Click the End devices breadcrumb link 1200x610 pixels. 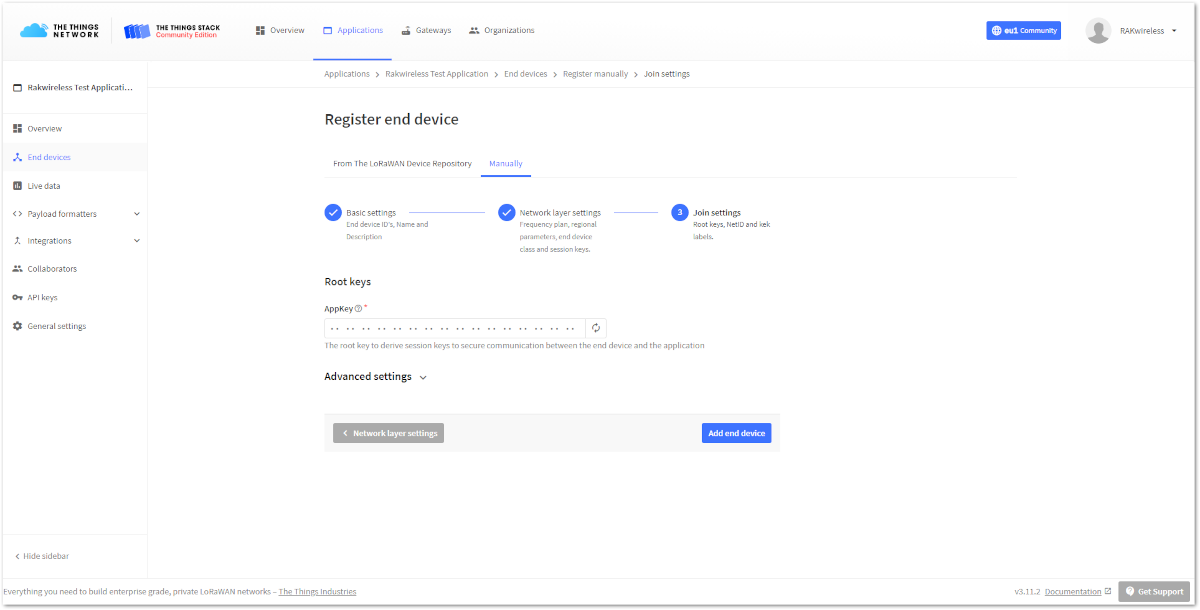526,74
